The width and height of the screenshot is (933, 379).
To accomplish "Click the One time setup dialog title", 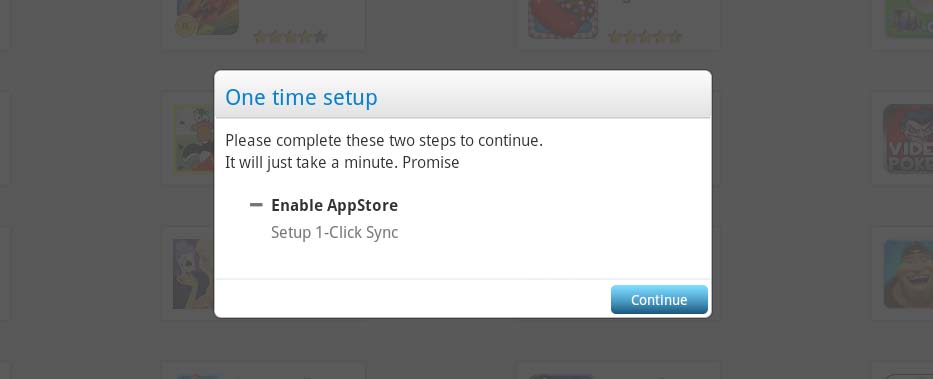I will coord(301,97).
